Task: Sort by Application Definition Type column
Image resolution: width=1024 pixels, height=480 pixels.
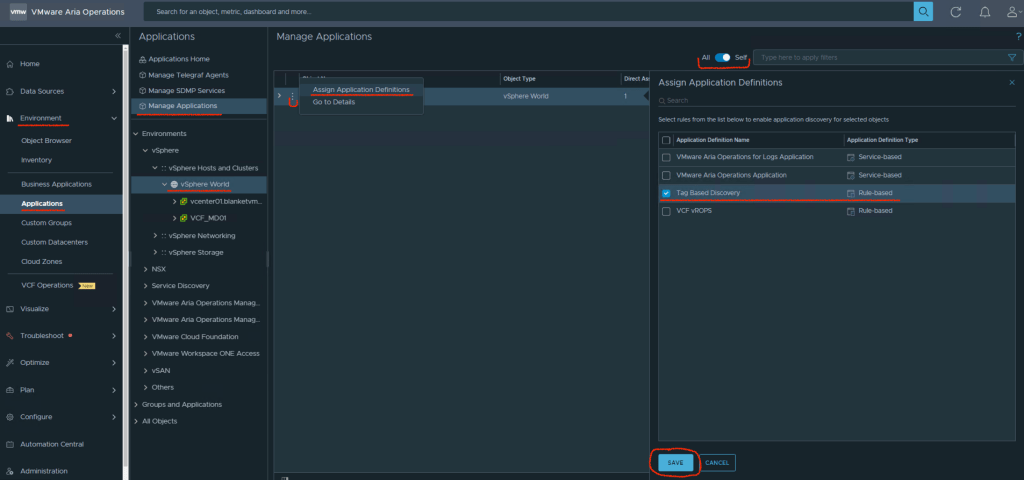Action: 883,140
